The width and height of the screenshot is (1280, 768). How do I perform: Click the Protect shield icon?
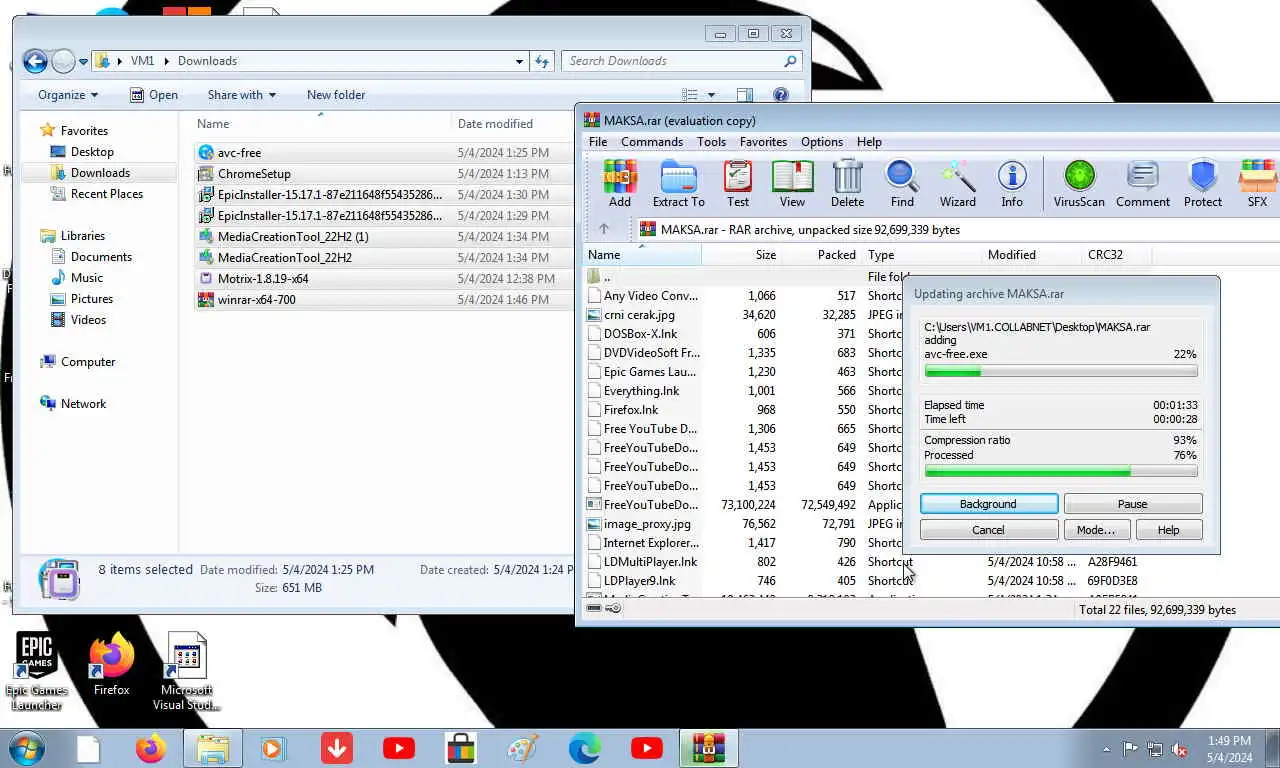tap(1203, 183)
